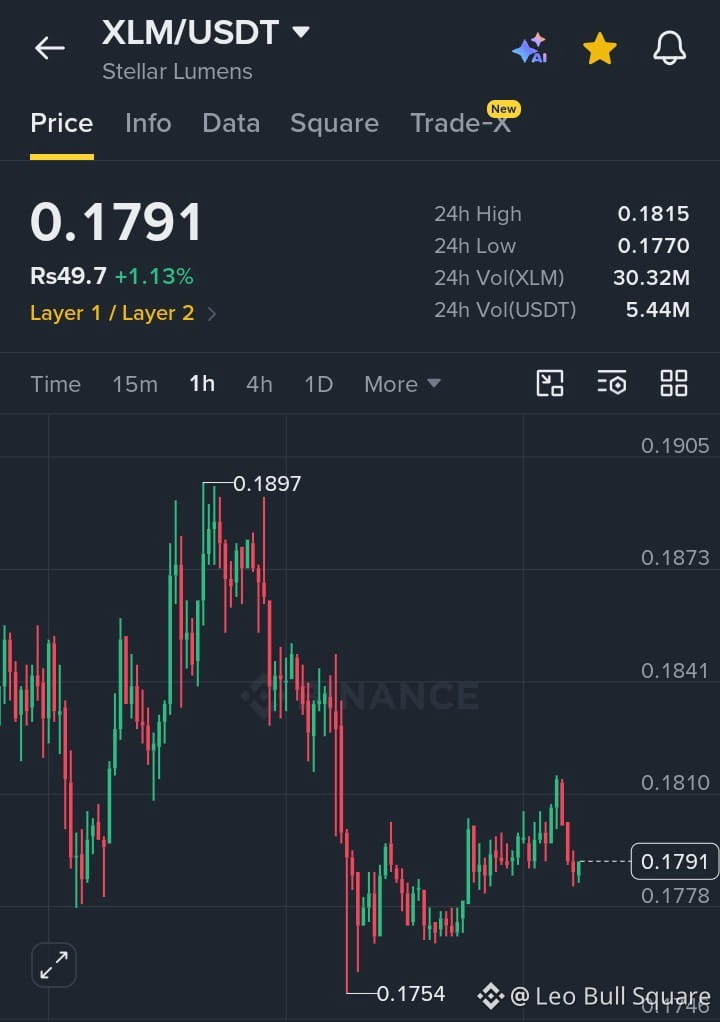720x1022 pixels.
Task: Switch to the Info tab
Action: point(148,123)
